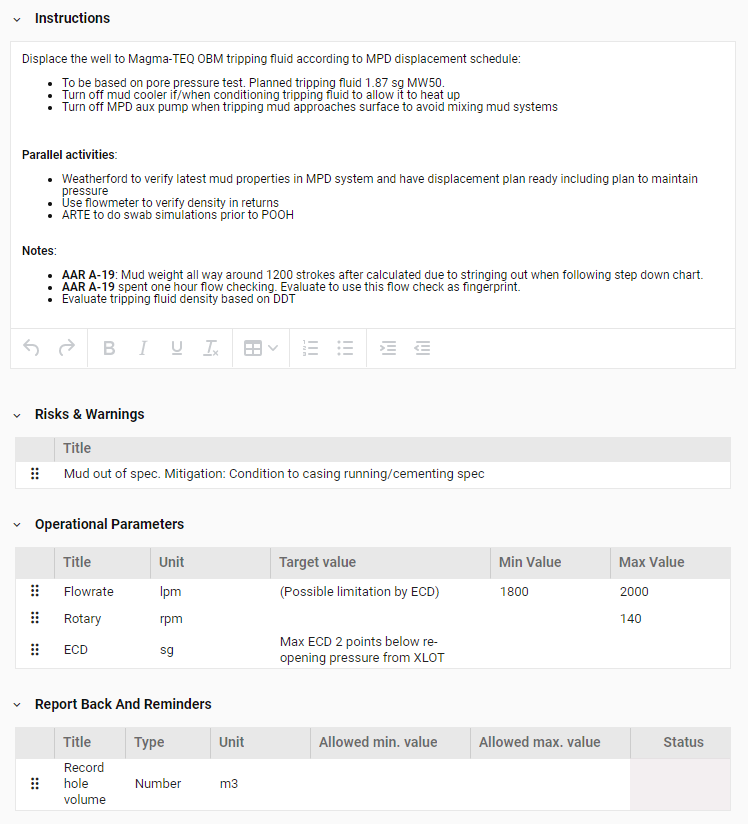Toggle italic formatting in the editor
Viewport: 748px width, 824px height.
pos(143,348)
